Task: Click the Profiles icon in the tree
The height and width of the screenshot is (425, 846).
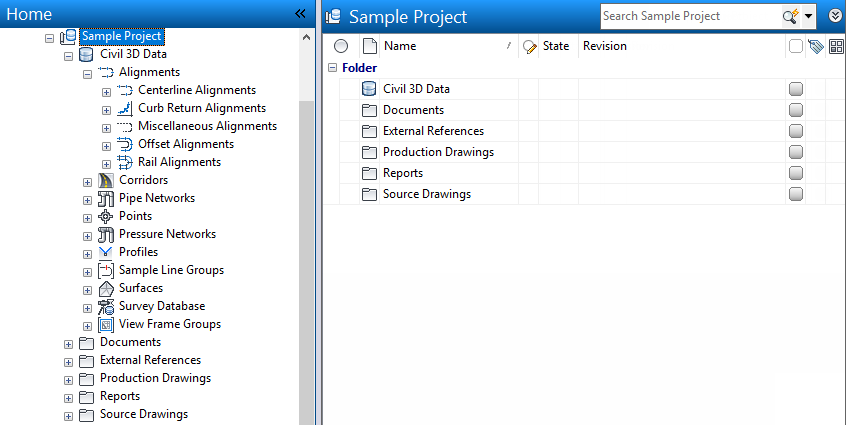Action: tap(106, 252)
